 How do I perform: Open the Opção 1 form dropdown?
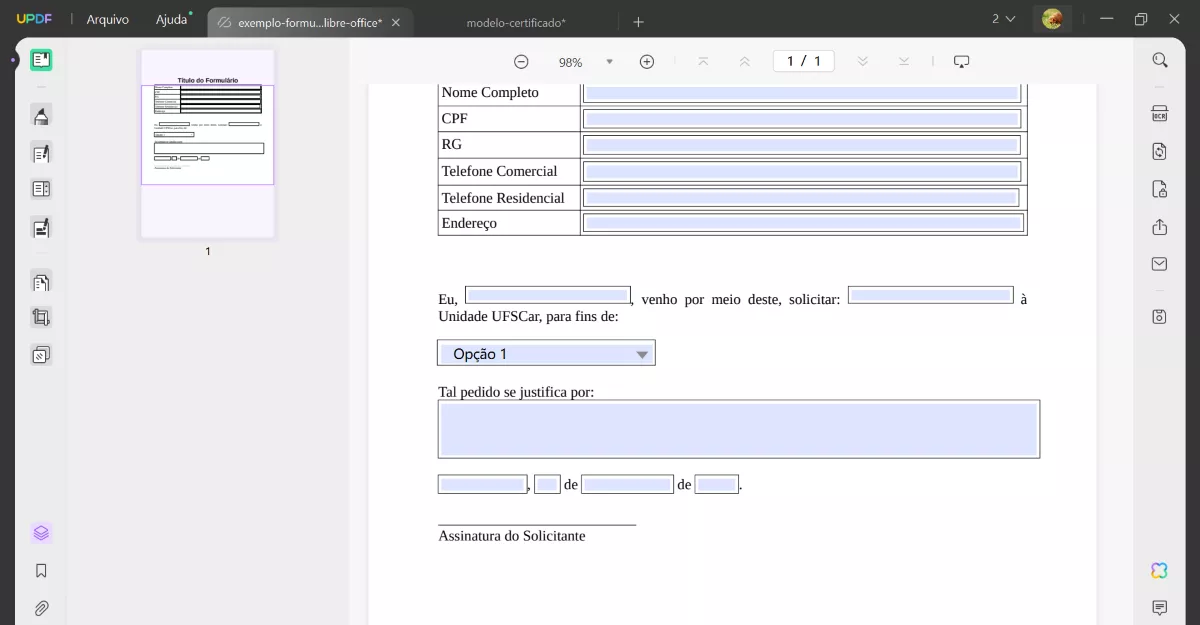[641, 352]
